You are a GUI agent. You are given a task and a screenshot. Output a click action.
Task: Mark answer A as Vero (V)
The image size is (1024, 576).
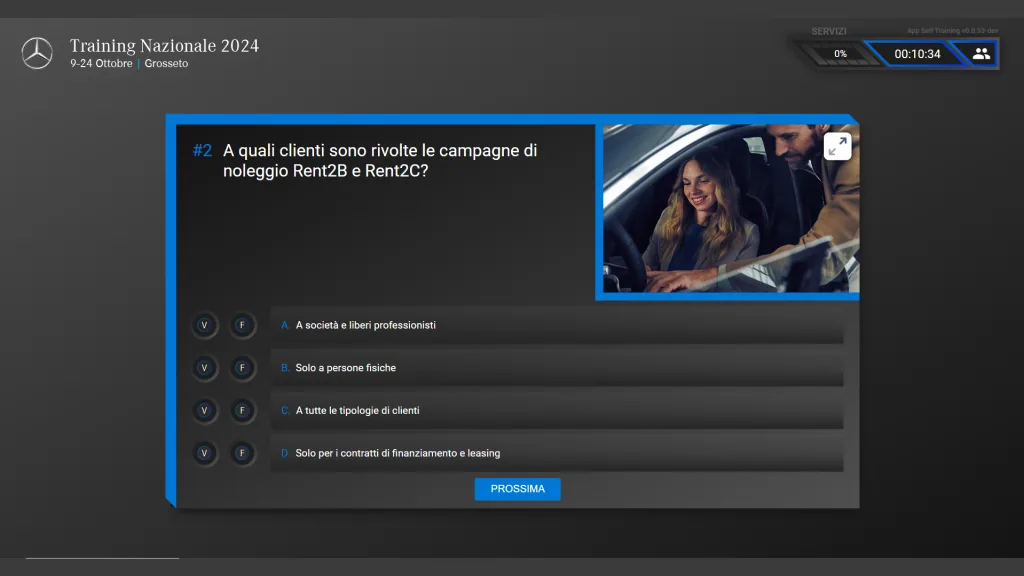coord(204,325)
